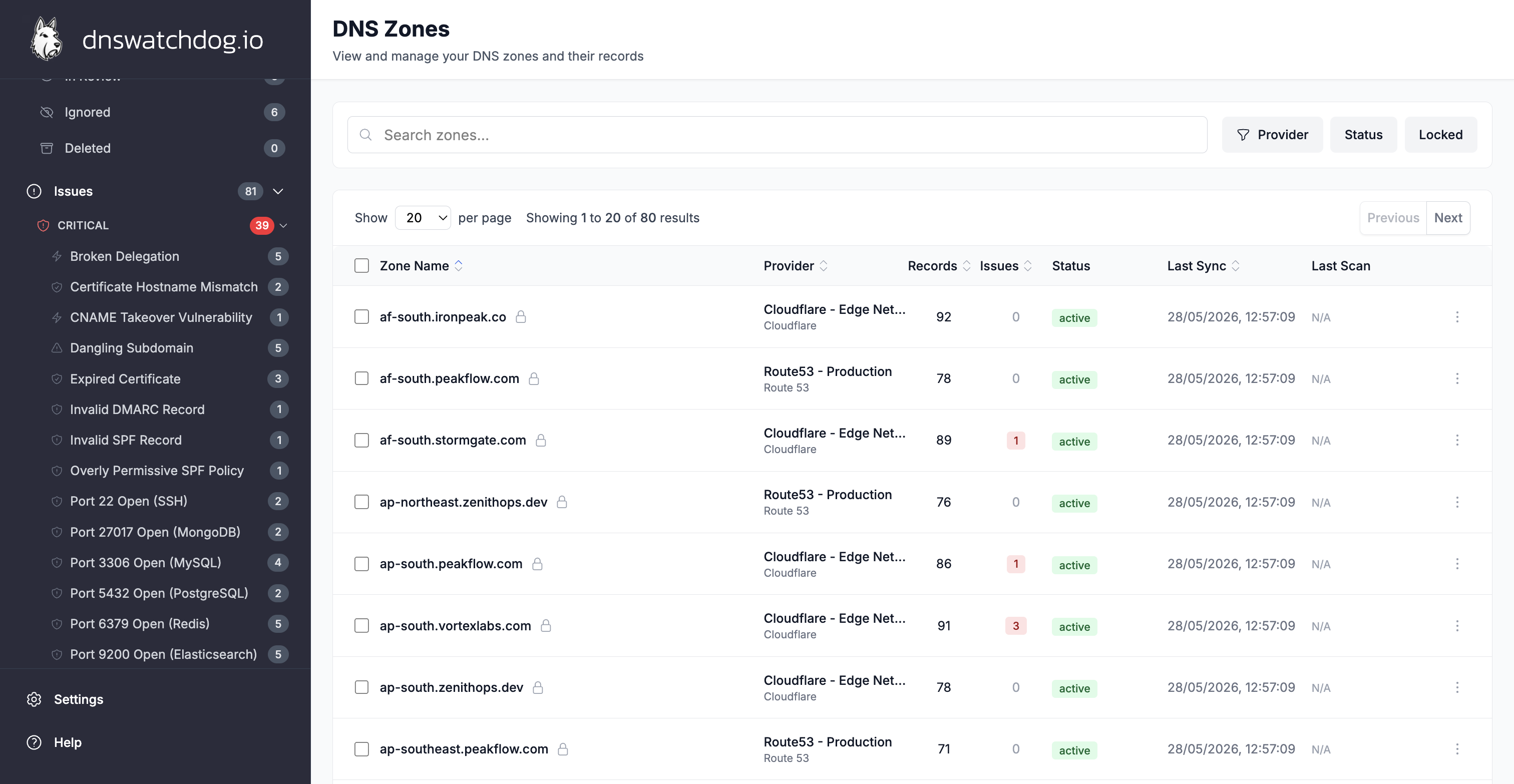Open the rows per page dropdown
The image size is (1514, 784).
(x=423, y=218)
